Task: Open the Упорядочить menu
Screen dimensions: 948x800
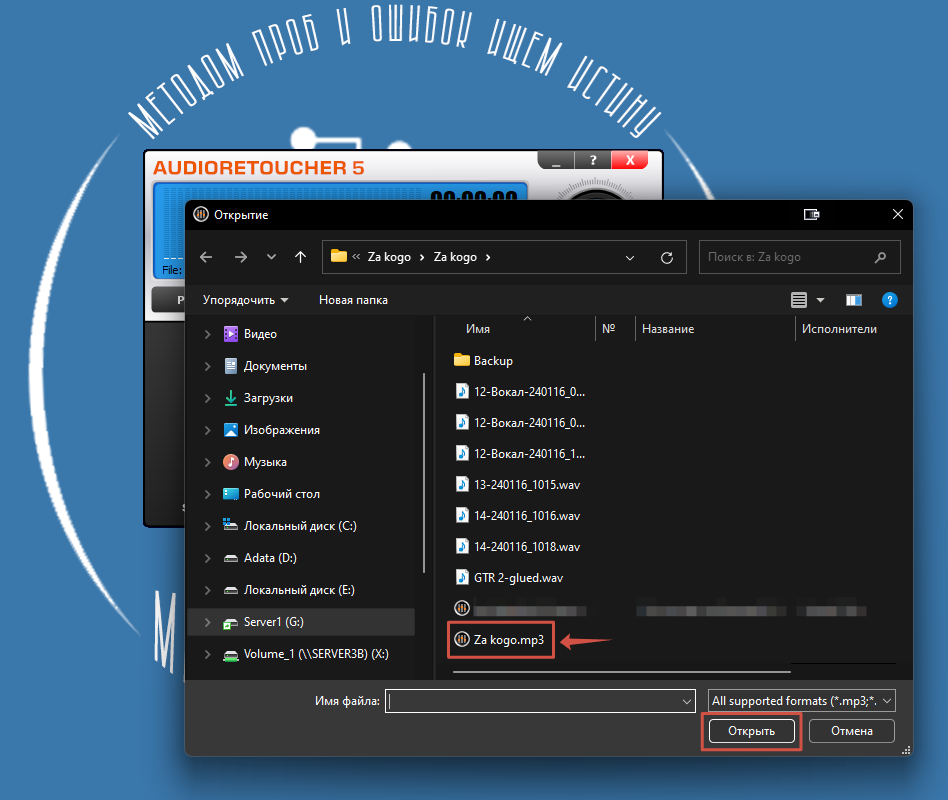Action: pyautogui.click(x=245, y=300)
